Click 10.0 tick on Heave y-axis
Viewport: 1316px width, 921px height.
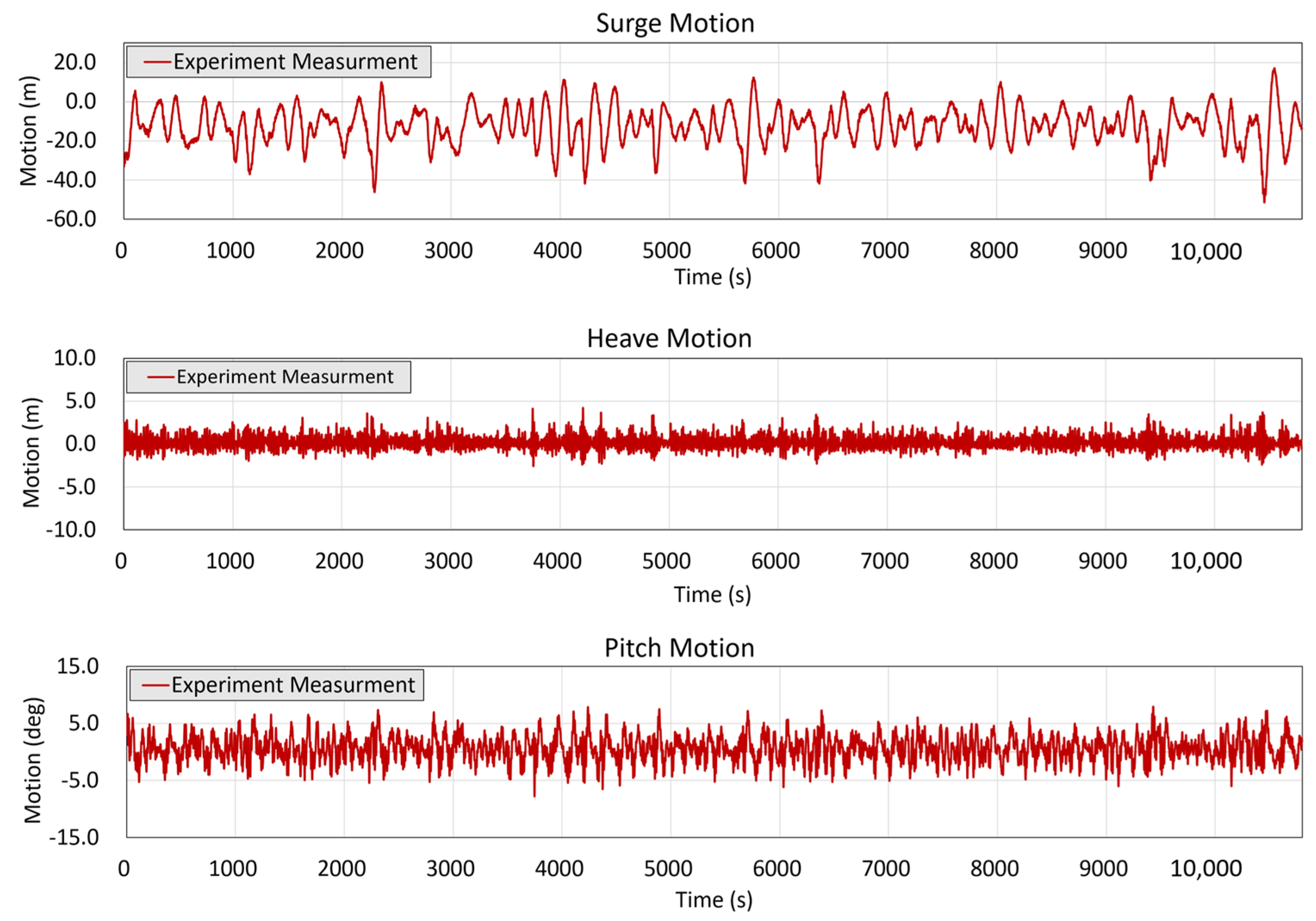pos(74,358)
